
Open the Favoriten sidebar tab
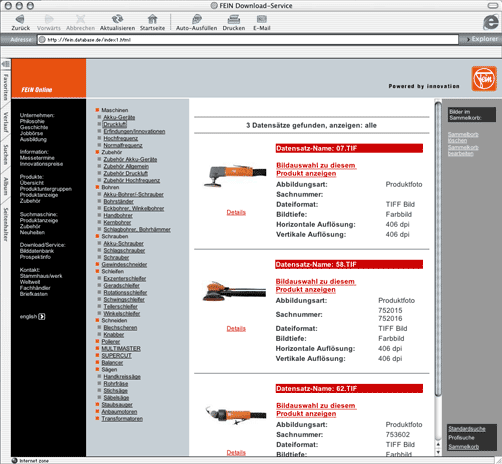tap(6, 87)
